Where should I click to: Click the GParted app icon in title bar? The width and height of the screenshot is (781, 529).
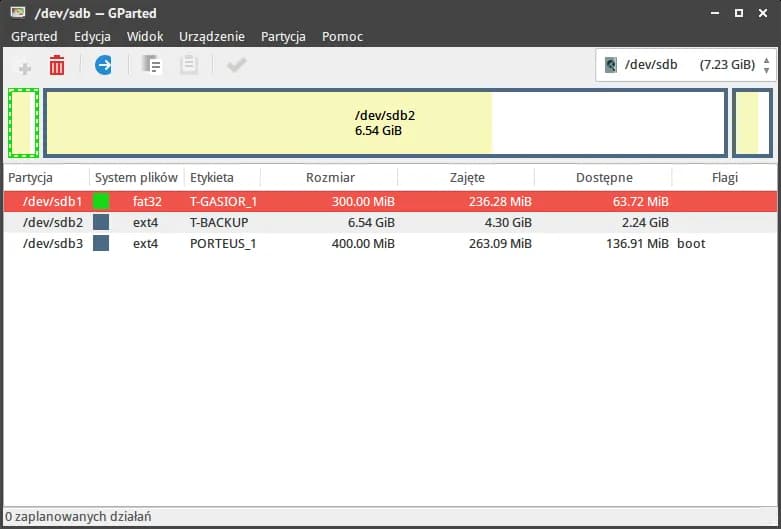pos(16,13)
